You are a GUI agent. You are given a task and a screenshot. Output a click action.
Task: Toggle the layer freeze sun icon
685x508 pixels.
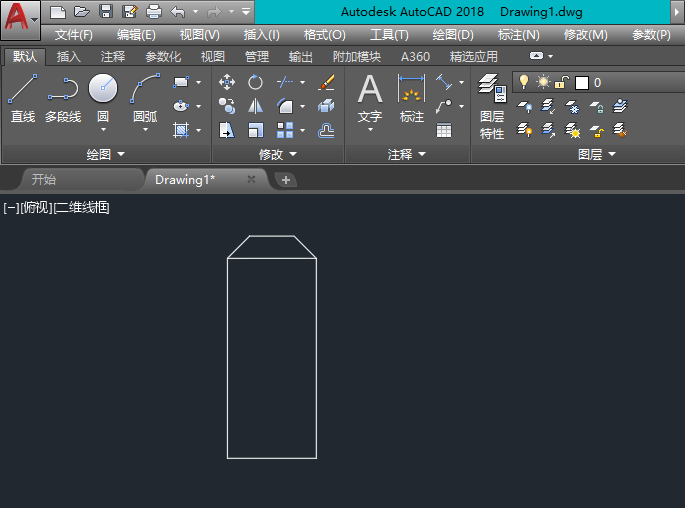pos(543,82)
